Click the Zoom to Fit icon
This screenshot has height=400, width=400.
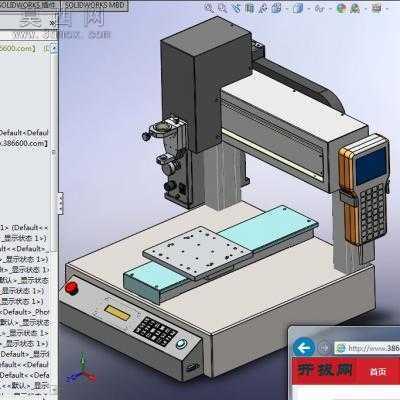point(209,8)
